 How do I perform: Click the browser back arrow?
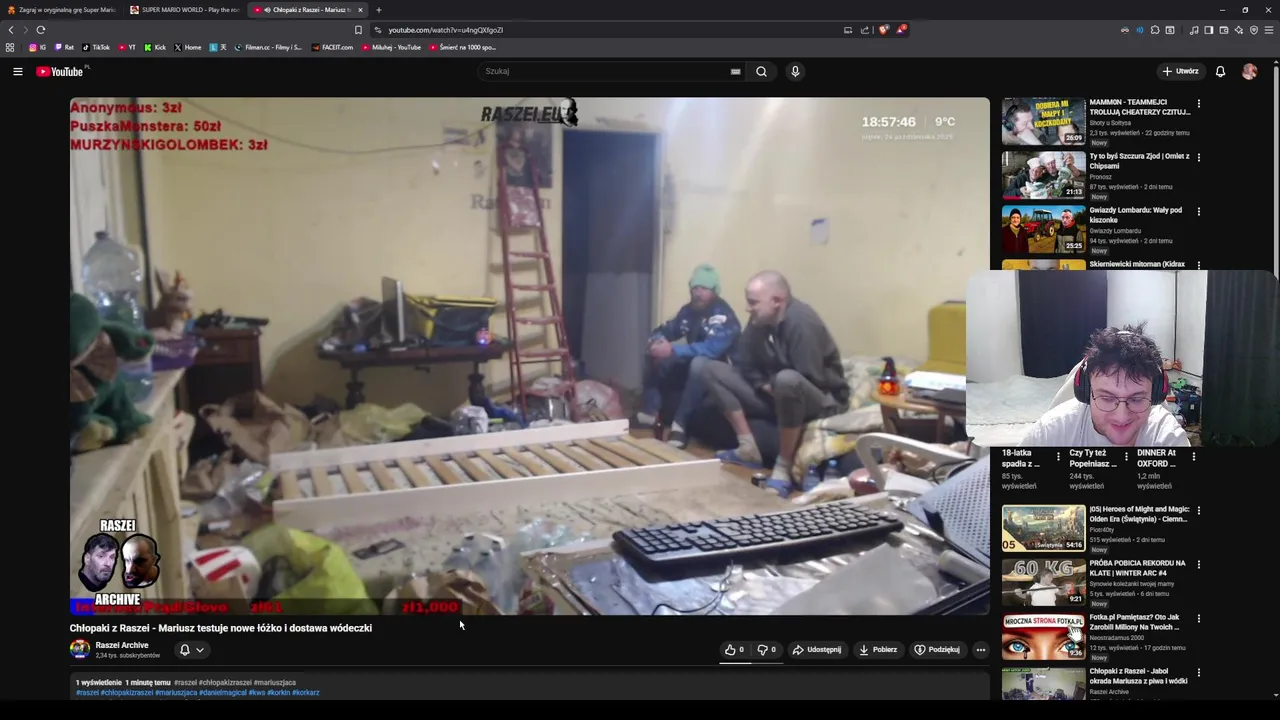point(11,30)
